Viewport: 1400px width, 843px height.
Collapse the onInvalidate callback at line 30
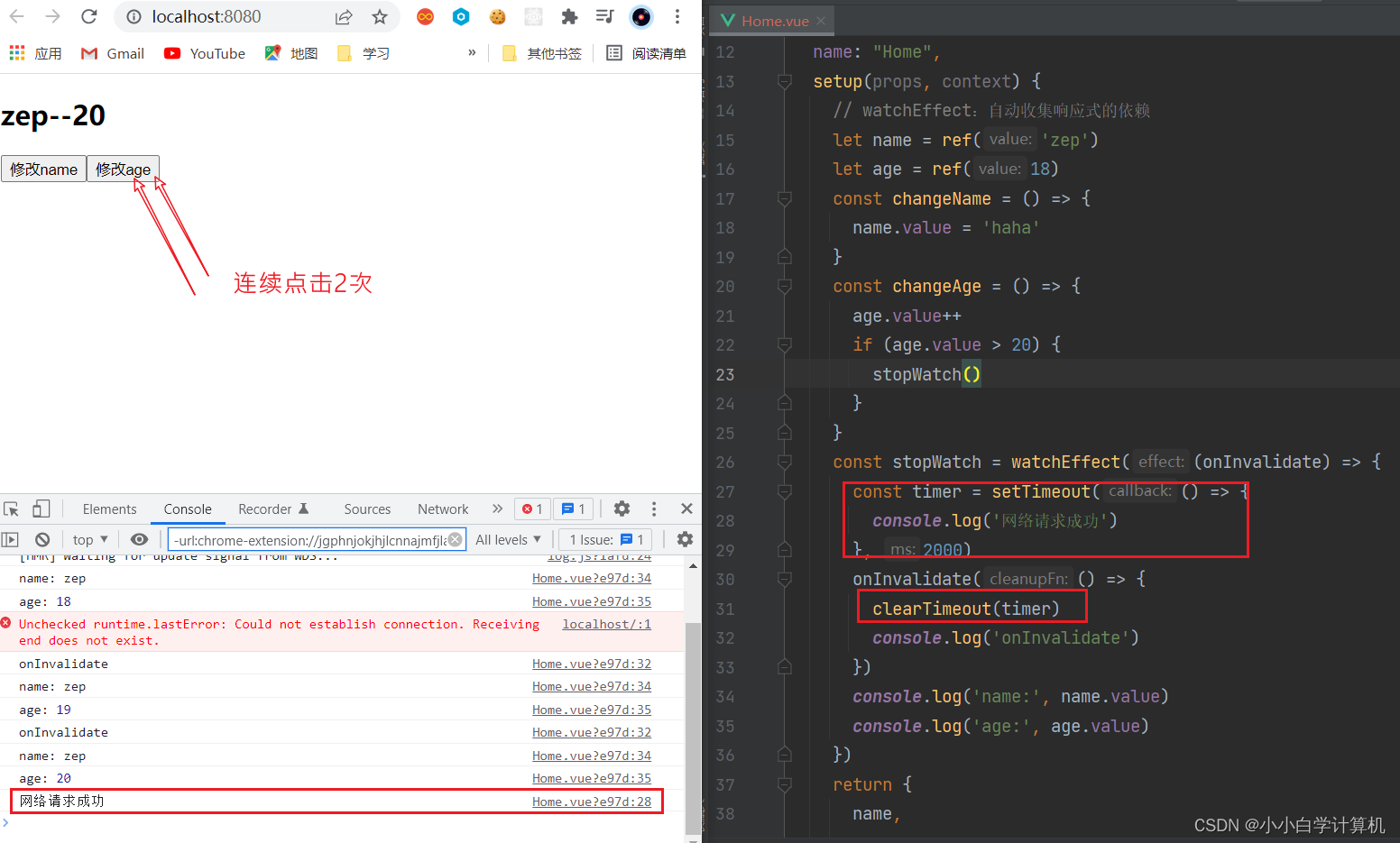[x=785, y=579]
